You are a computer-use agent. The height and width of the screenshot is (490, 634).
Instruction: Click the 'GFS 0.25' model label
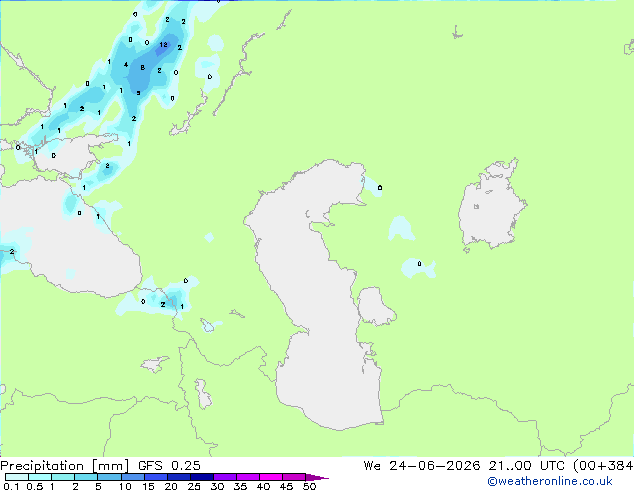point(169,466)
